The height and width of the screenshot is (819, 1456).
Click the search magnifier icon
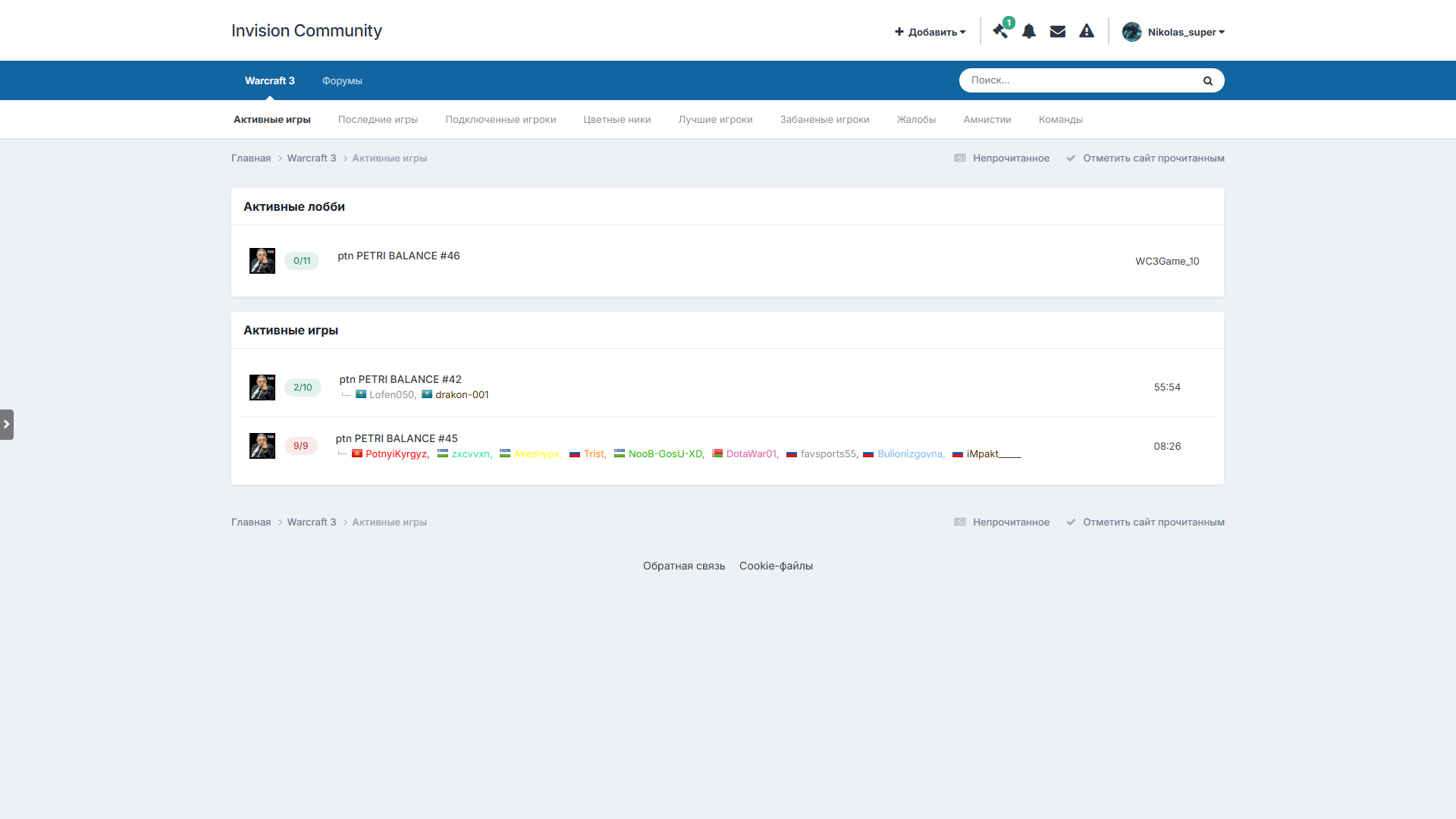coord(1207,80)
